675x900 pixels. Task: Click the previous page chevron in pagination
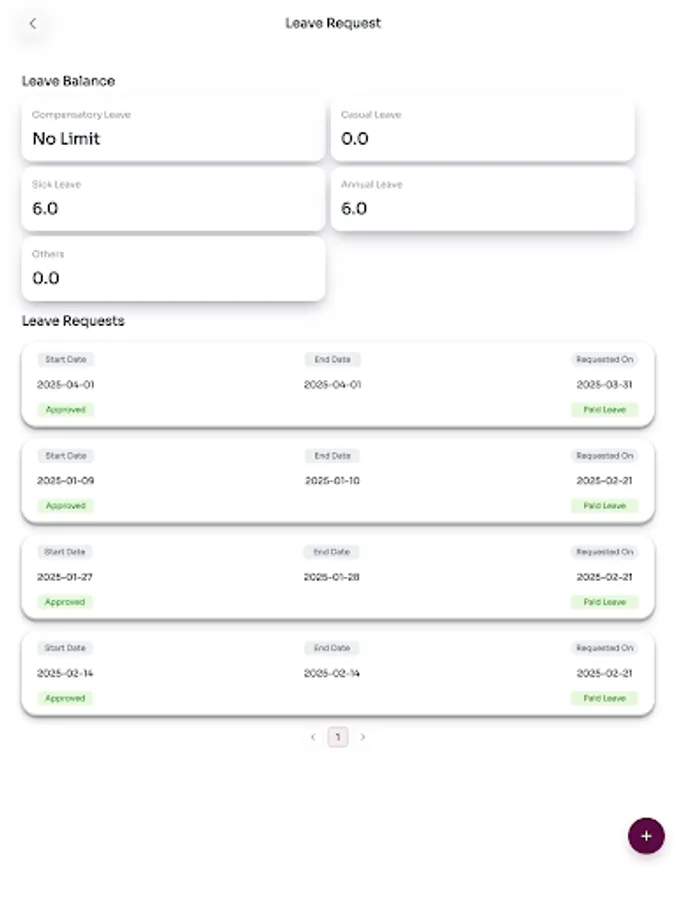click(313, 736)
